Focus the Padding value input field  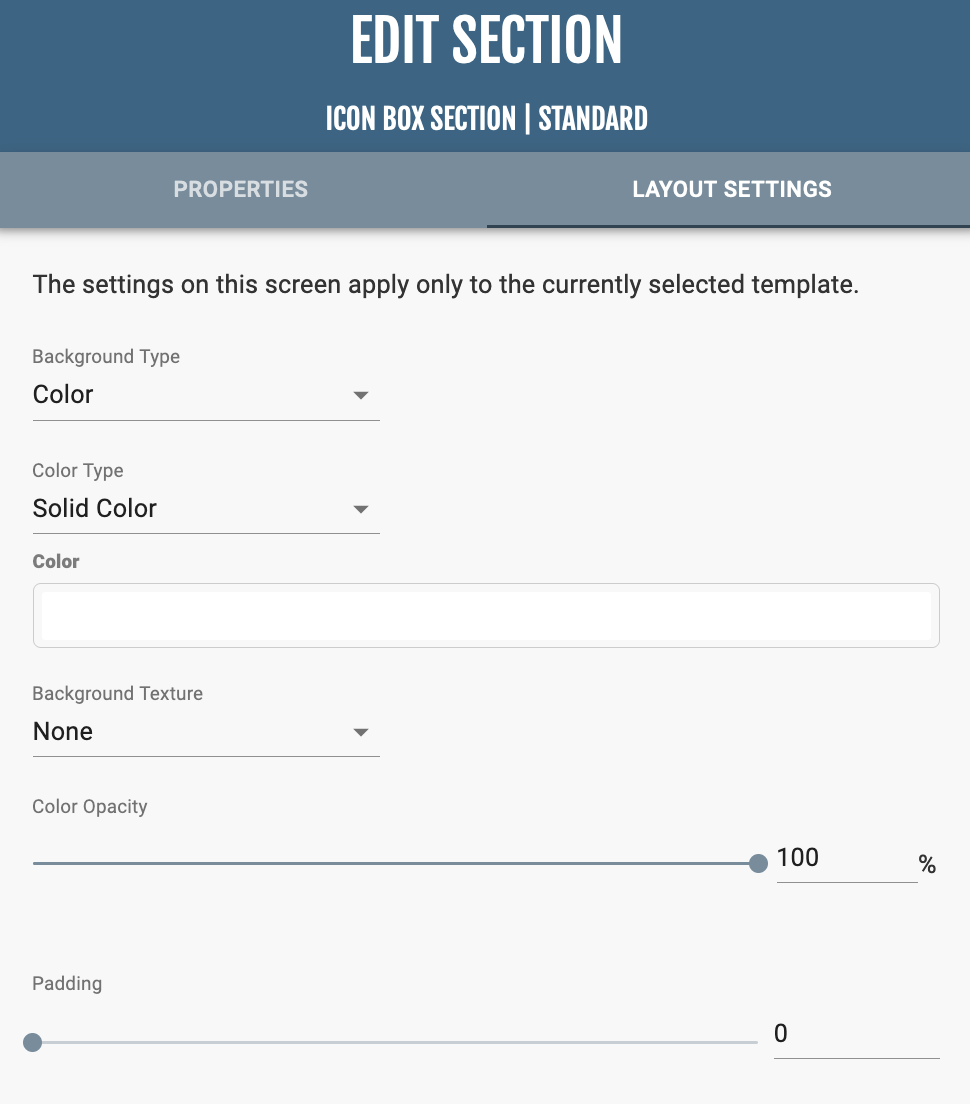(x=855, y=1034)
